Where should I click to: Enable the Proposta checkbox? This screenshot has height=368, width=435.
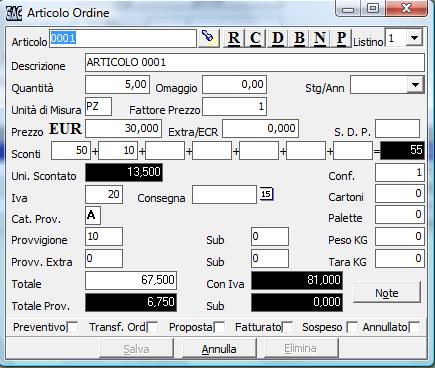[x=219, y=327]
